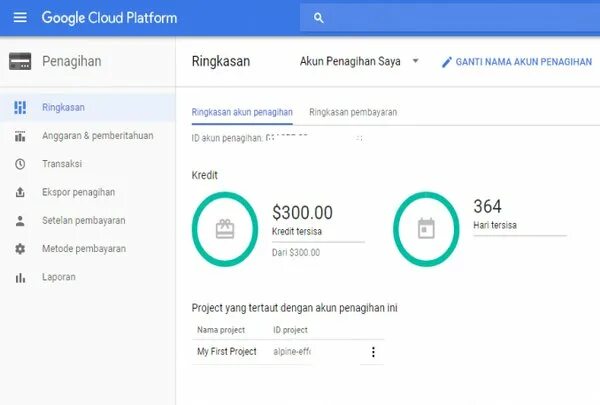Go to Metode pembayaran
This screenshot has height=405, width=600.
pos(88,249)
